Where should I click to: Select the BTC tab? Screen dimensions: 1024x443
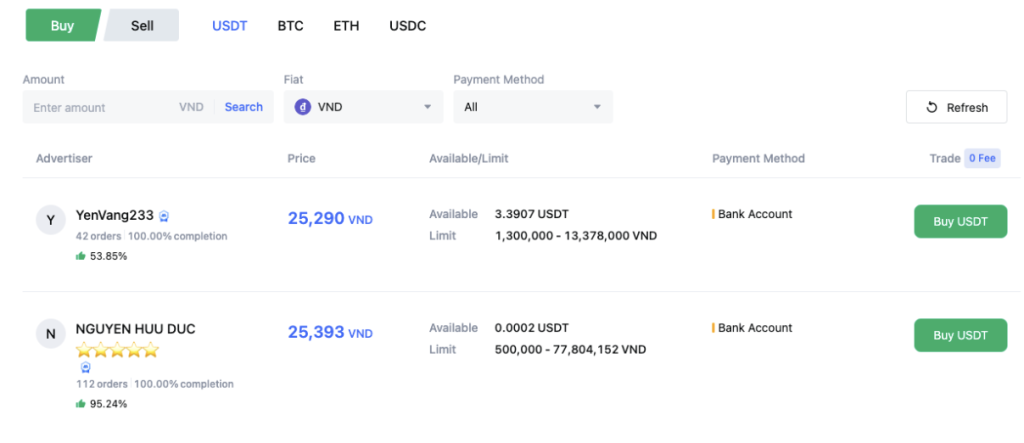point(290,26)
